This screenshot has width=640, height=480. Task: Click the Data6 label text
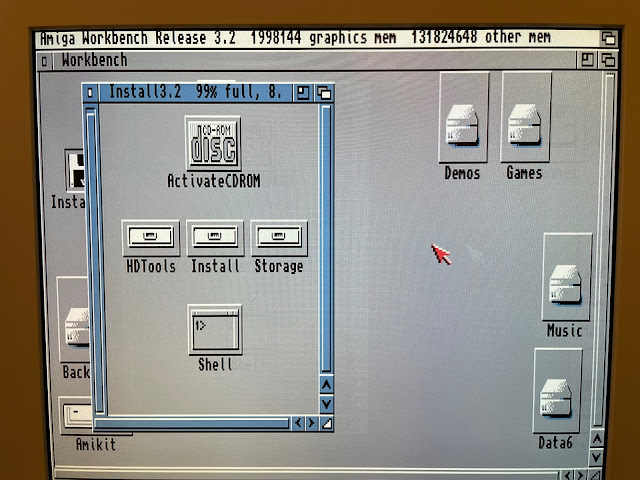(556, 442)
